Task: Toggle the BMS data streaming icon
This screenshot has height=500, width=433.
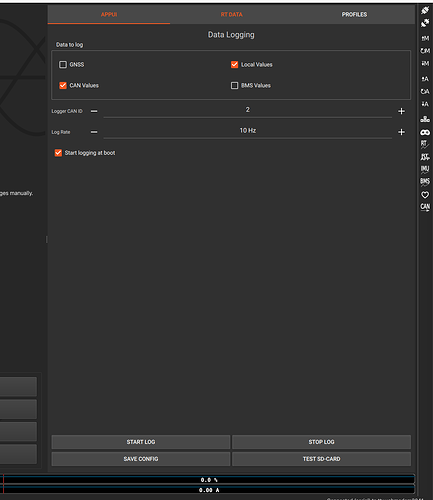Action: pyautogui.click(x=425, y=182)
